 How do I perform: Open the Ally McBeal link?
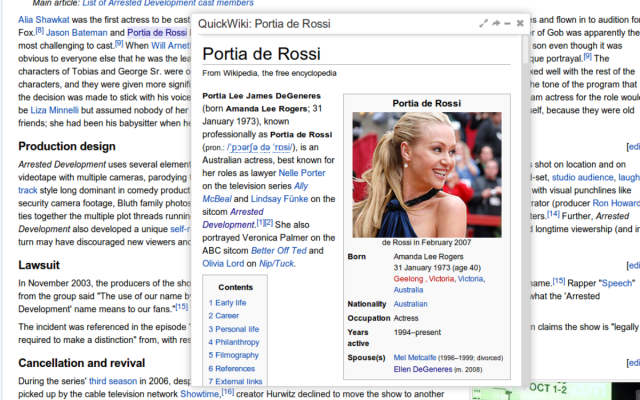pyautogui.click(x=255, y=192)
